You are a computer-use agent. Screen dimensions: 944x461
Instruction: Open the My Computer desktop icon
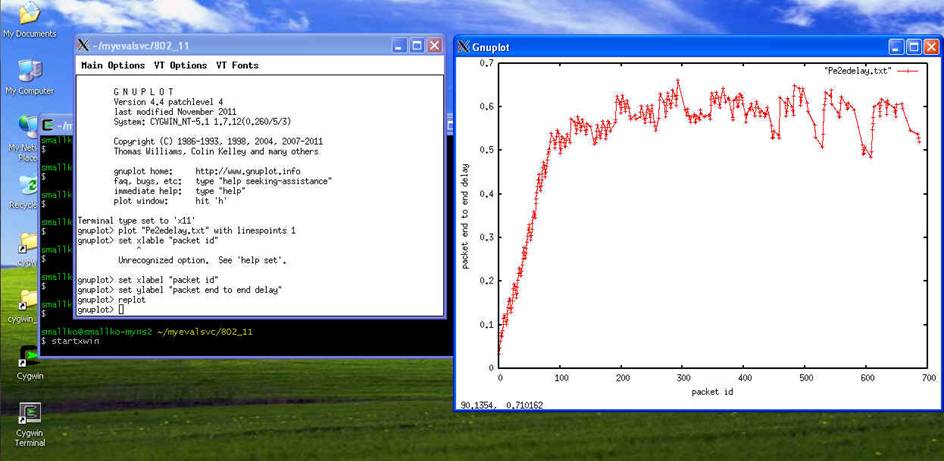coord(30,77)
